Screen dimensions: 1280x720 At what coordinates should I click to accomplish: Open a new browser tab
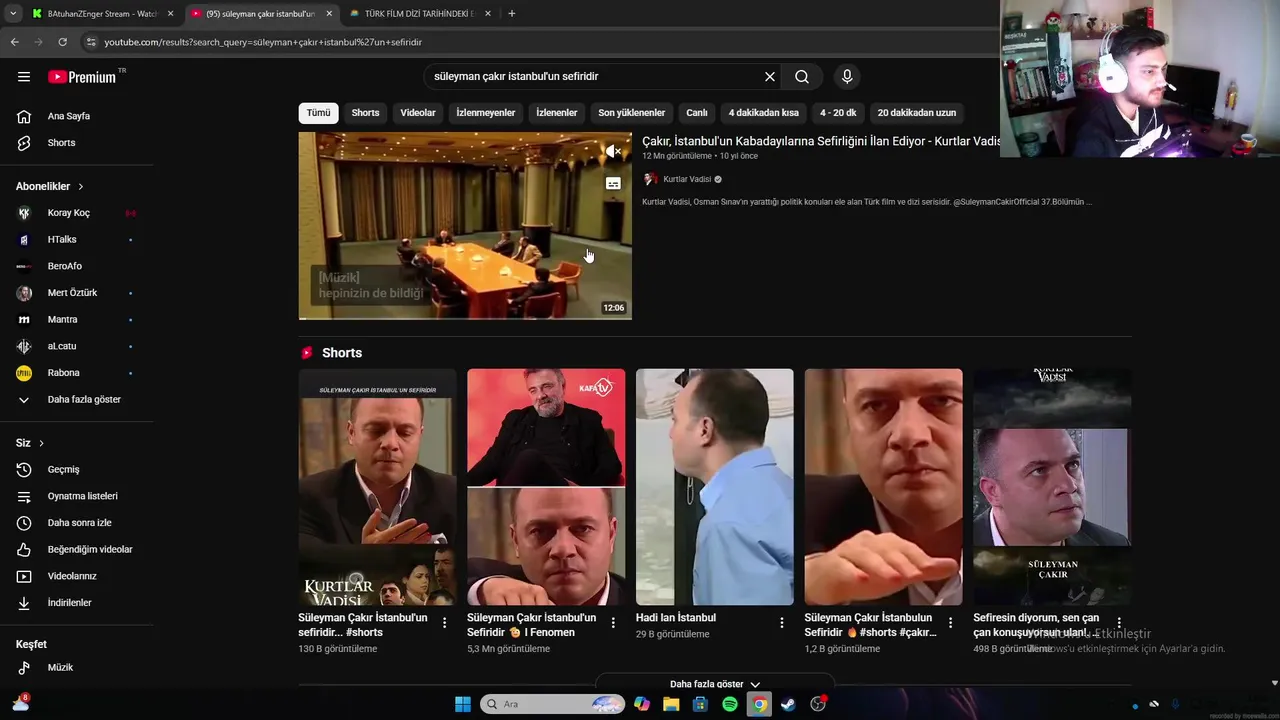[512, 14]
